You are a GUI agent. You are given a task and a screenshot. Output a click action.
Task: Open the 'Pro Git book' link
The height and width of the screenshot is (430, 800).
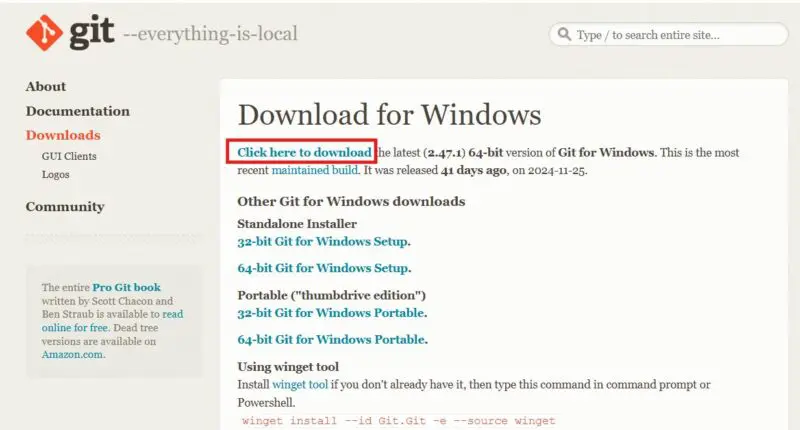[127, 287]
